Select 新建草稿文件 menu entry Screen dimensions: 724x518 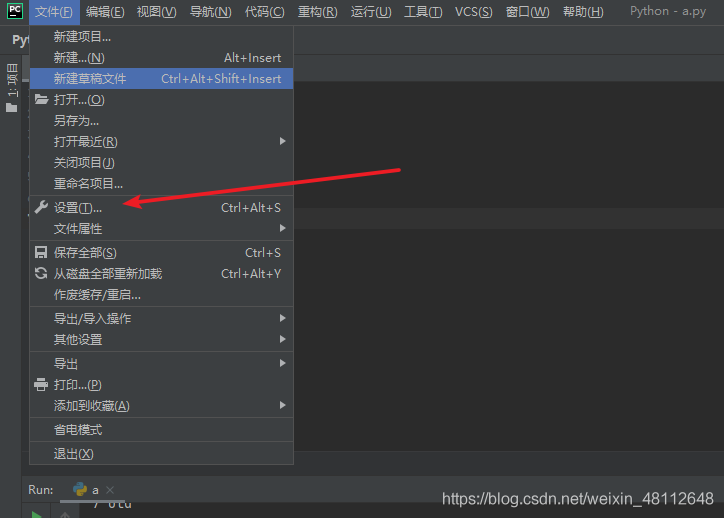click(162, 78)
